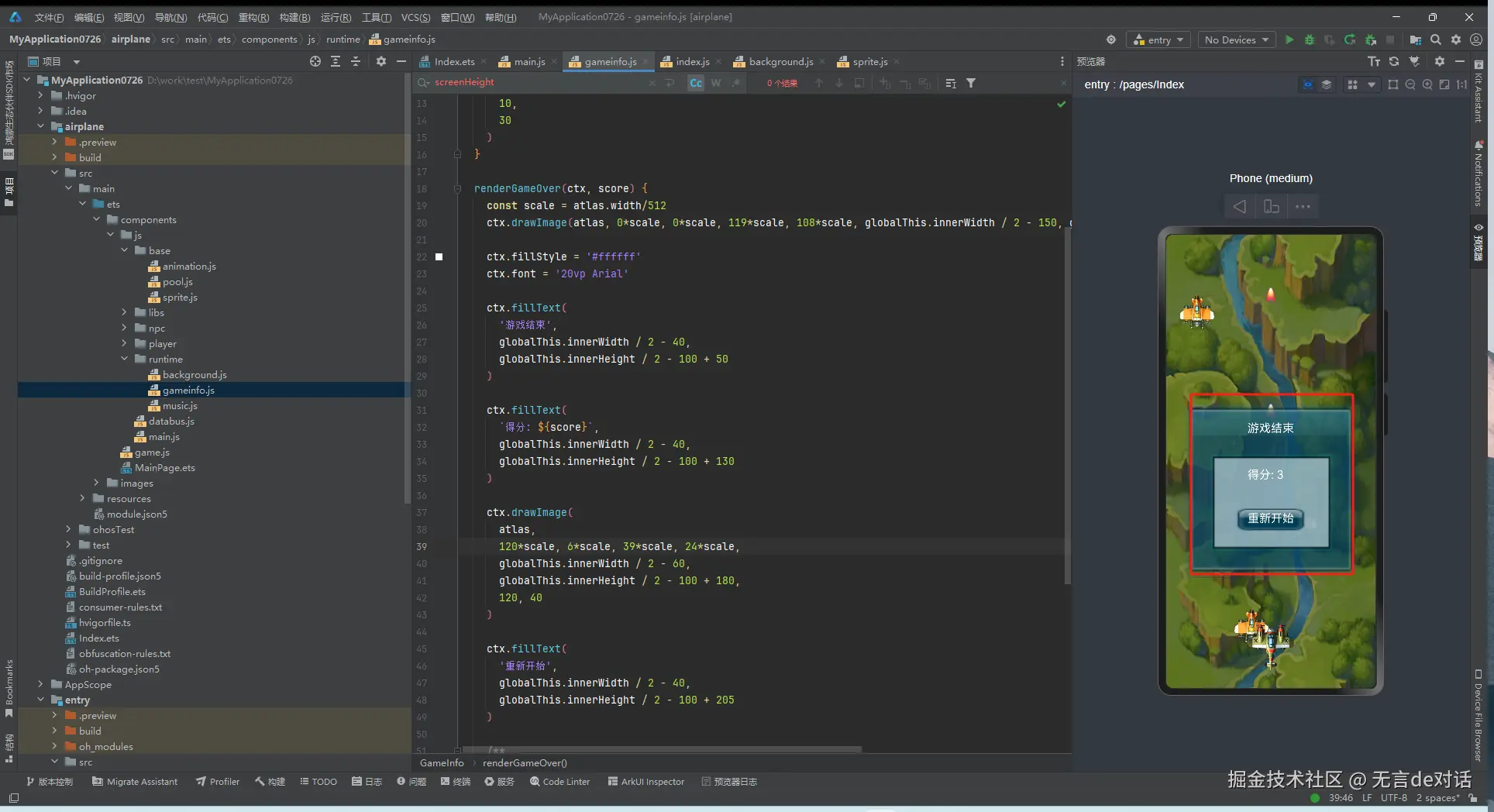Open the No Devices dropdown
1494x812 pixels.
[x=1237, y=40]
